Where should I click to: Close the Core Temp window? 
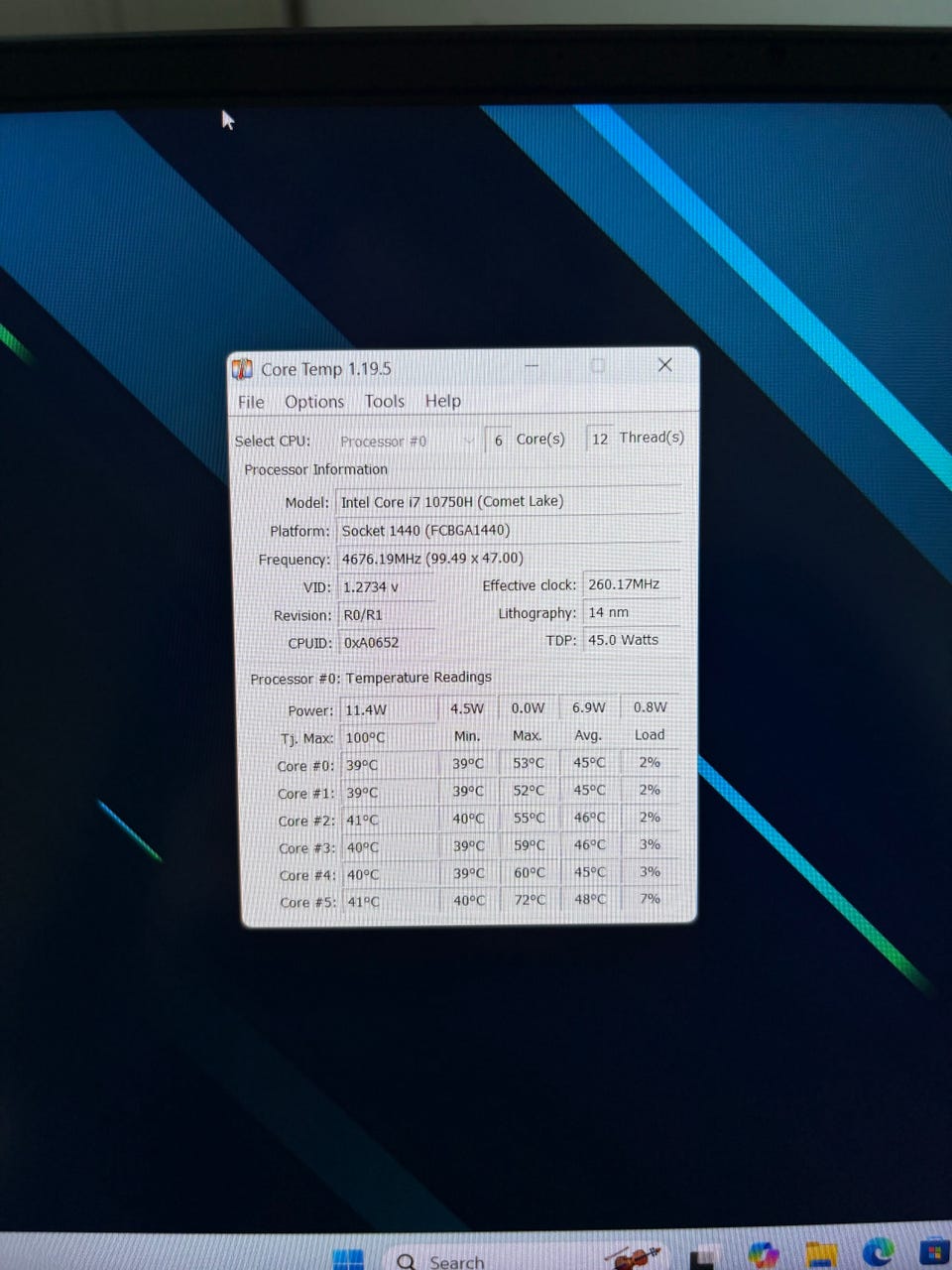click(x=665, y=365)
